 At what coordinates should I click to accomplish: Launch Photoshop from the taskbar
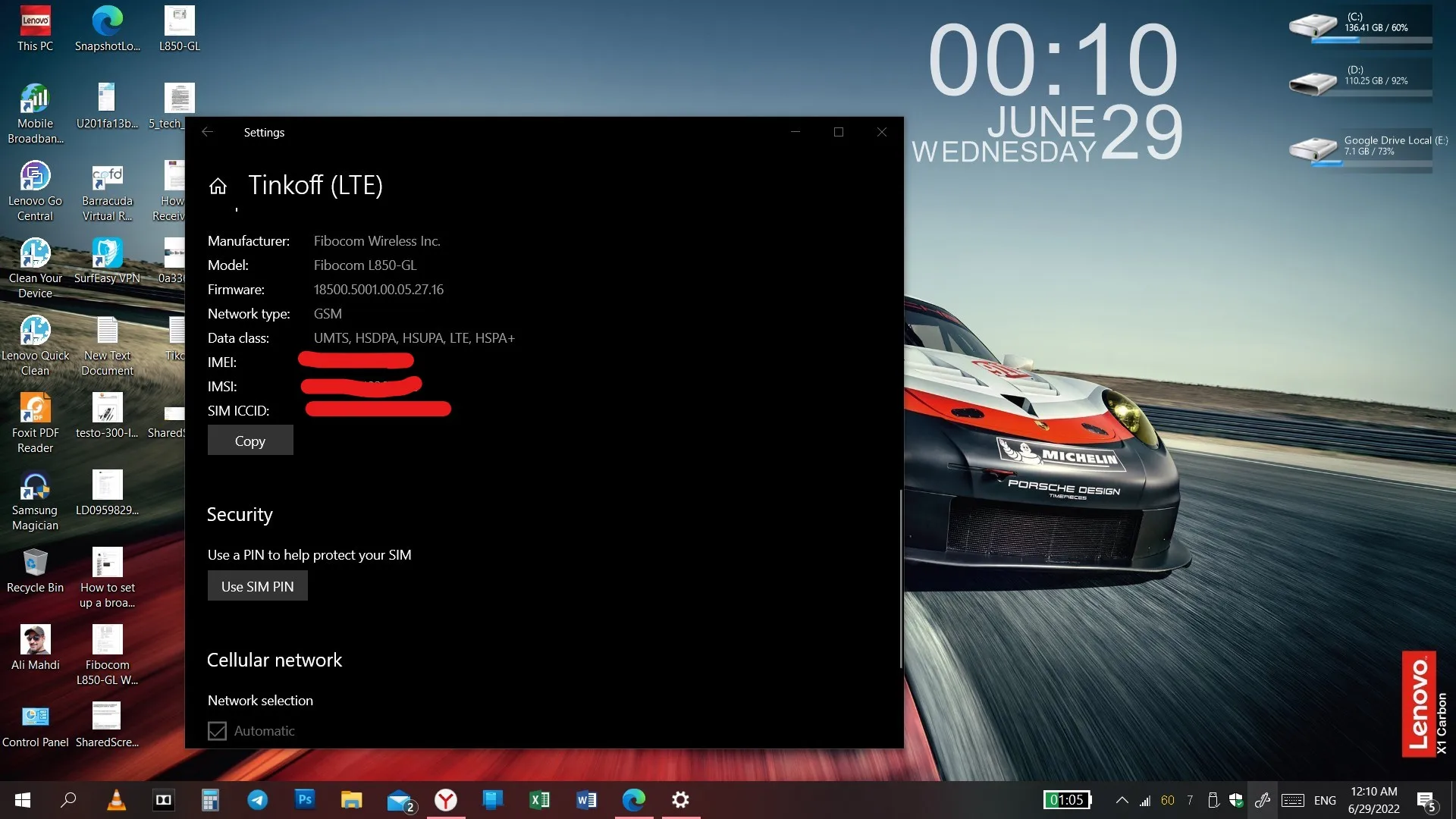coord(305,800)
